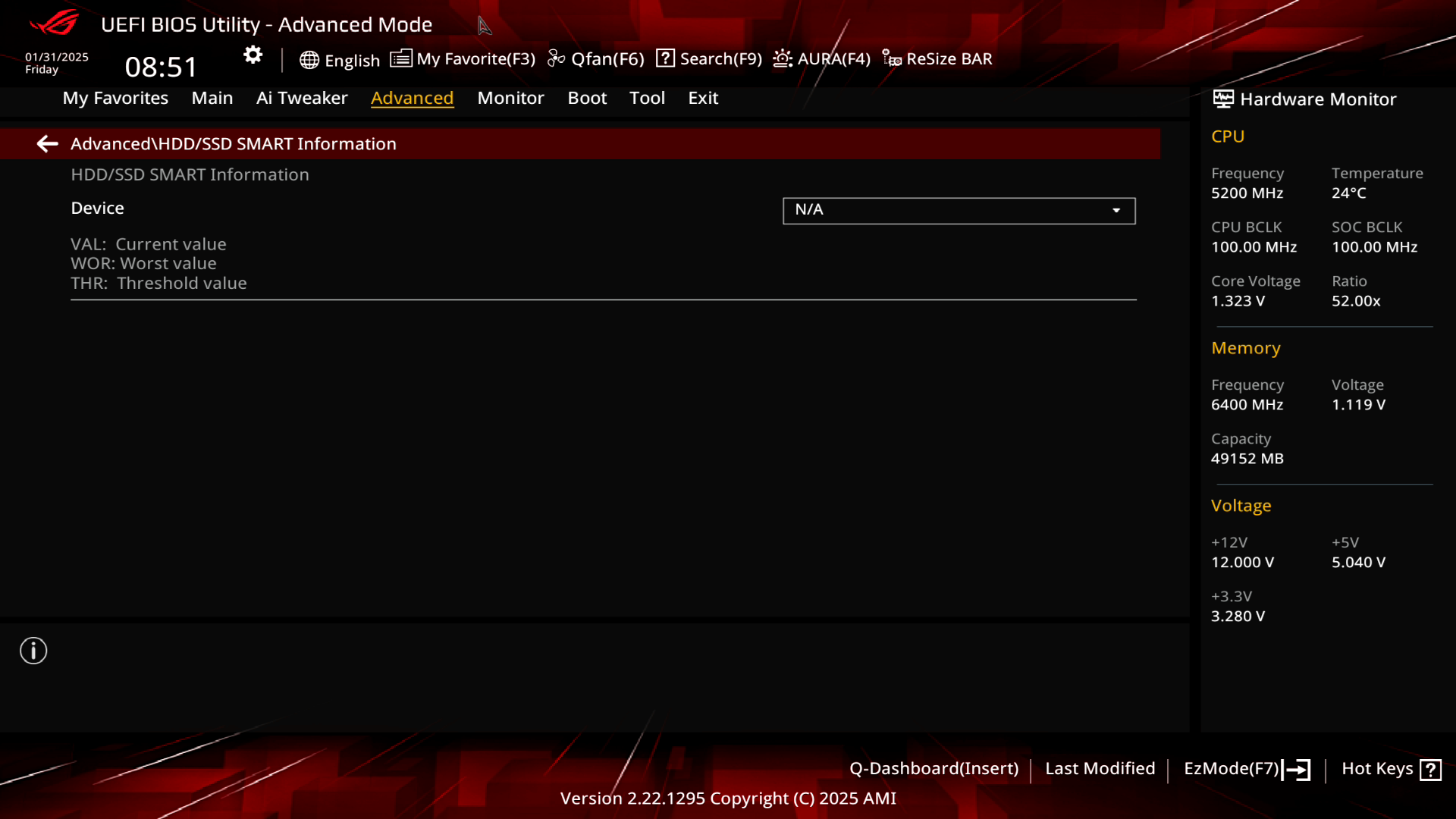The width and height of the screenshot is (1456, 819).
Task: Click the Hot Keys question mark icon
Action: 1430,770
